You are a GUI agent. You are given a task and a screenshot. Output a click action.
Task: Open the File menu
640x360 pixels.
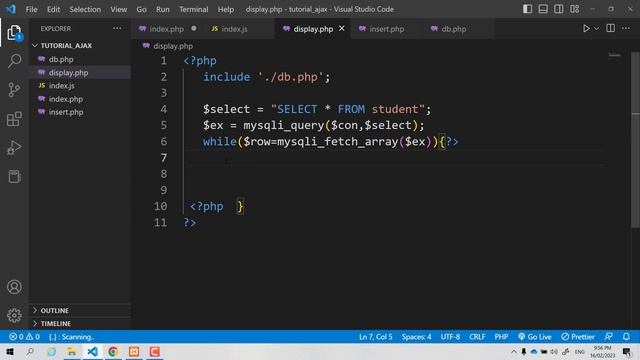point(31,9)
